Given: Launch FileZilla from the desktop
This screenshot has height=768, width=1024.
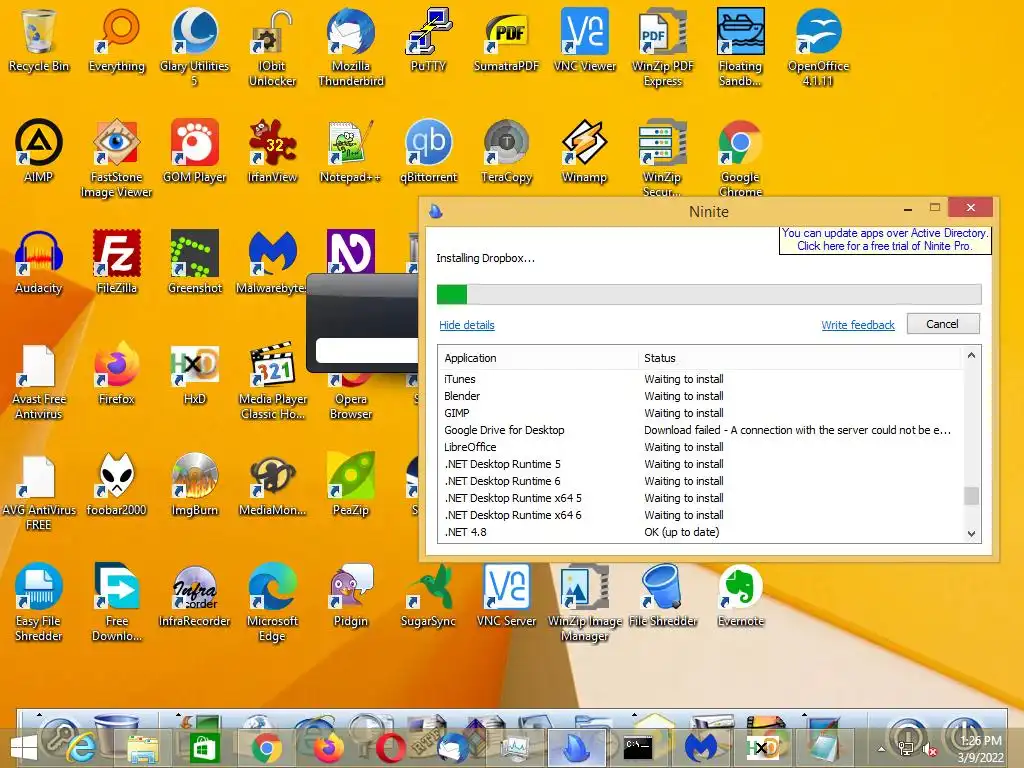Looking at the screenshot, I should pyautogui.click(x=116, y=261).
